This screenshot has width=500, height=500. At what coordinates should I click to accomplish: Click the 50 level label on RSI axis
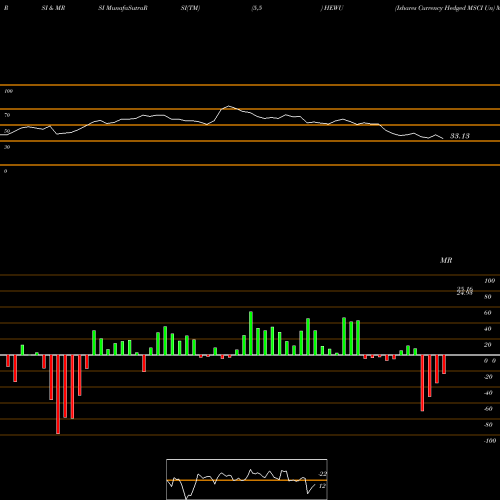[7, 131]
